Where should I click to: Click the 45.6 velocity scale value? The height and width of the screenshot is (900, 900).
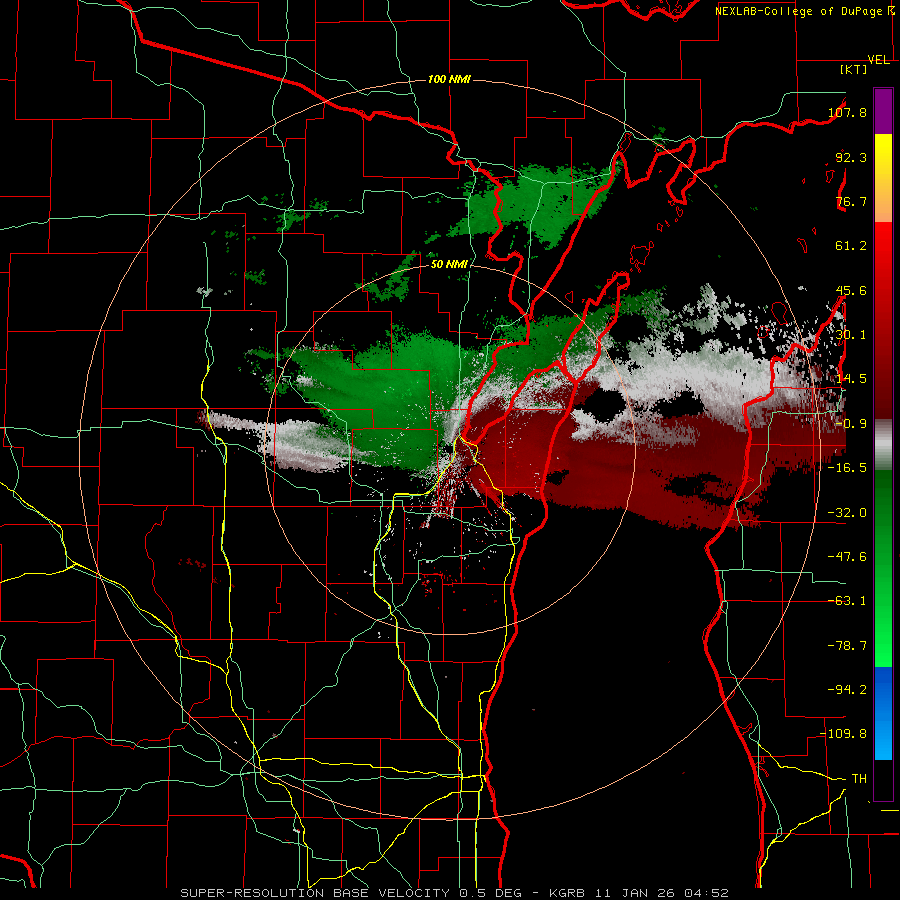tap(851, 290)
